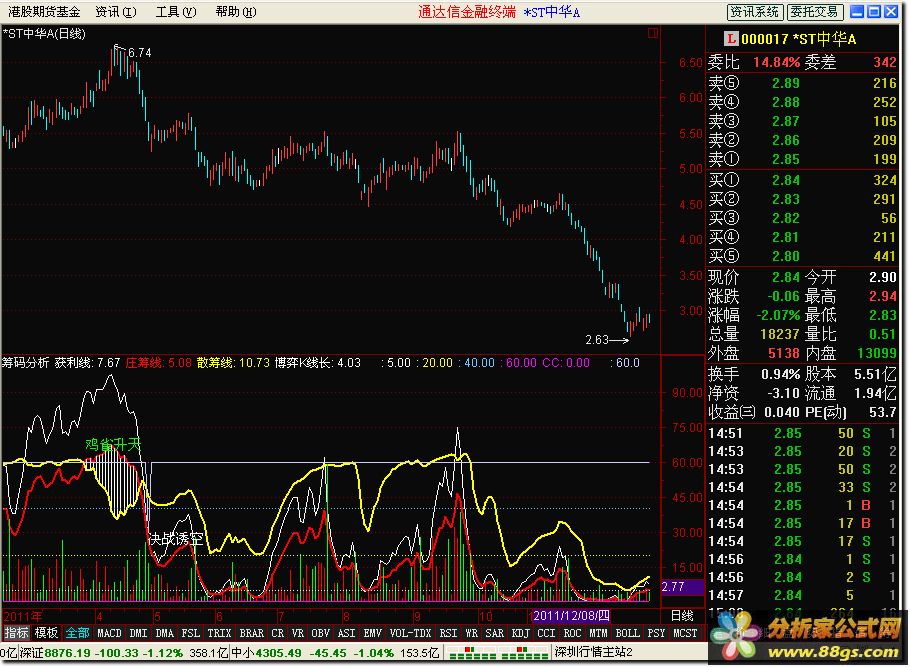Click the 决战诱空 signal label
This screenshot has height=667, width=910.
(176, 539)
